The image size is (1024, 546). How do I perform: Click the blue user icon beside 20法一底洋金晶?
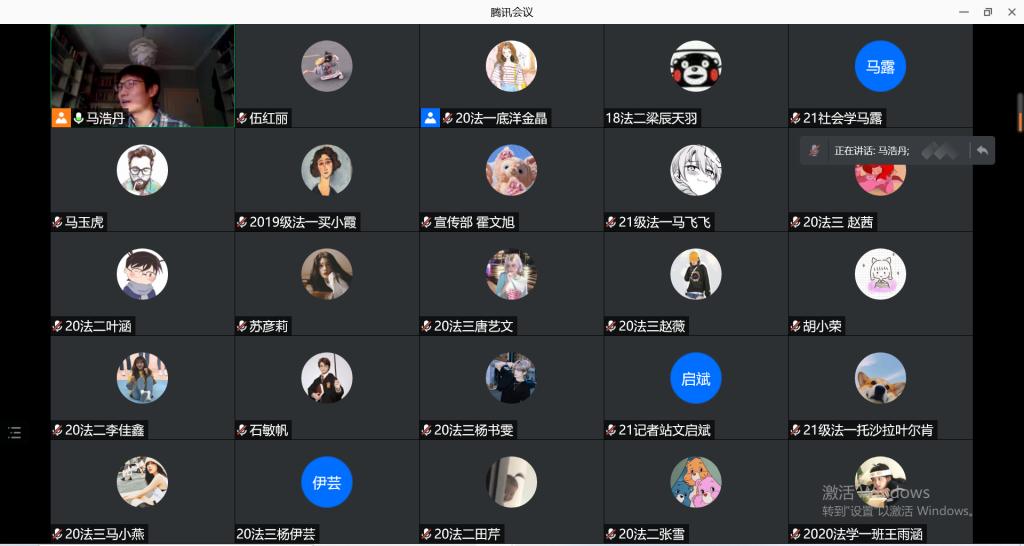tap(430, 118)
